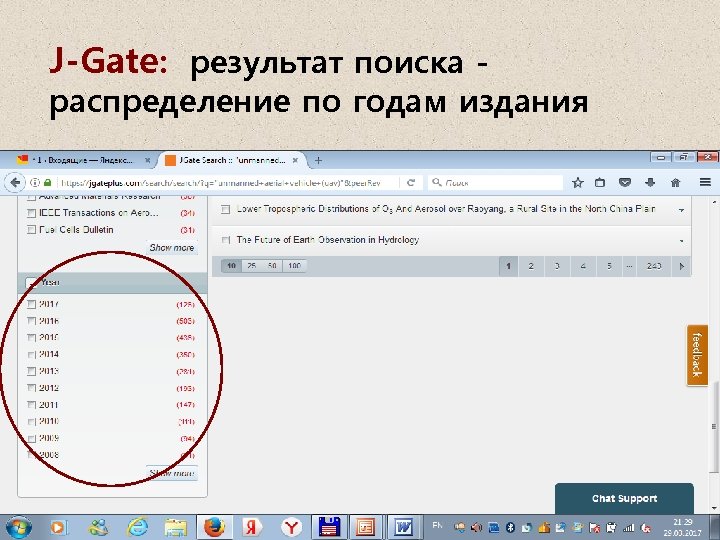Tick the IEEE Transactions on Aero journal checkbox
Viewport: 720px width, 540px height.
click(31, 213)
